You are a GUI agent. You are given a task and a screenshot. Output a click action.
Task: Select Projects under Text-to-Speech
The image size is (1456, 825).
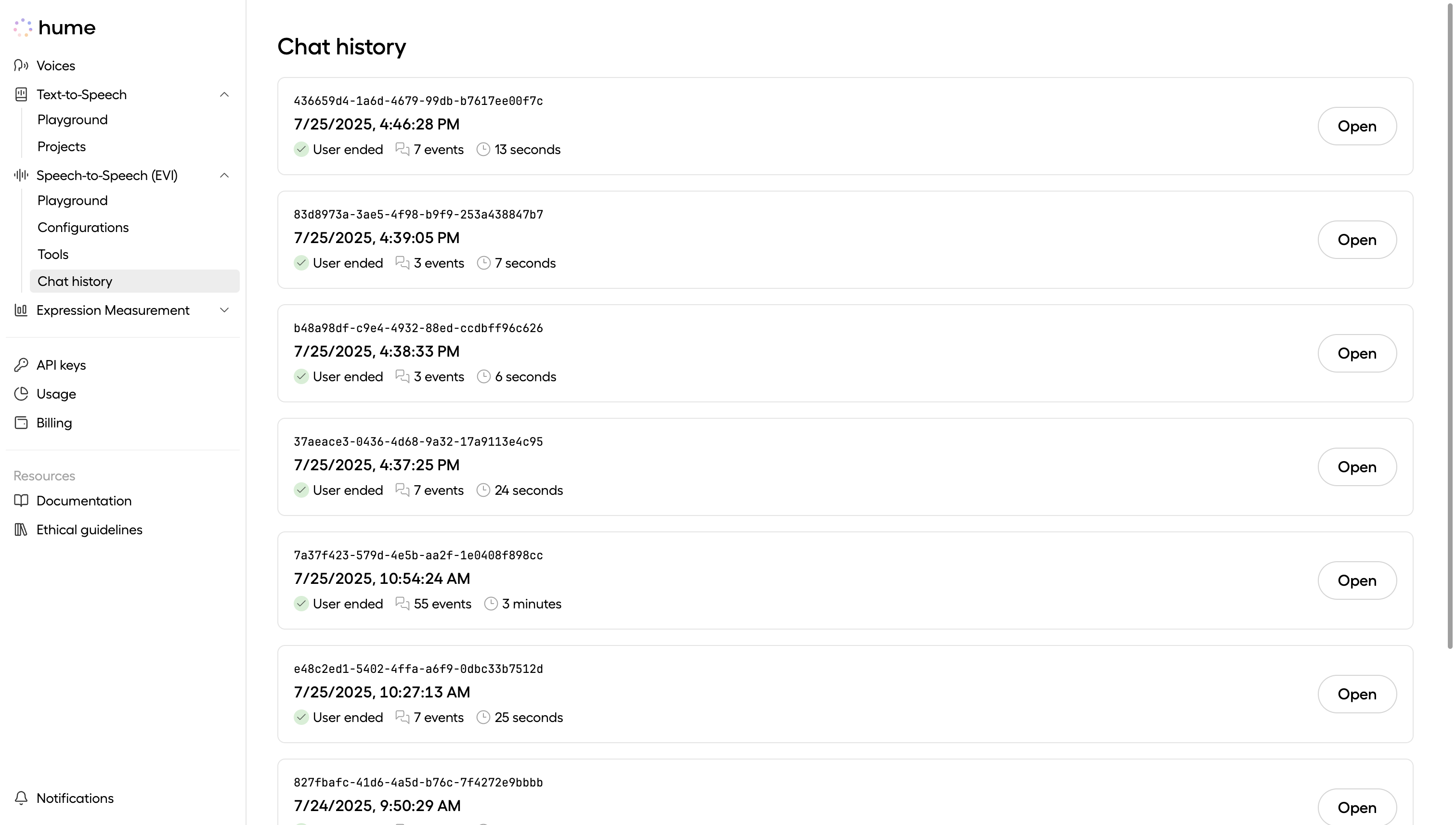[x=61, y=147]
